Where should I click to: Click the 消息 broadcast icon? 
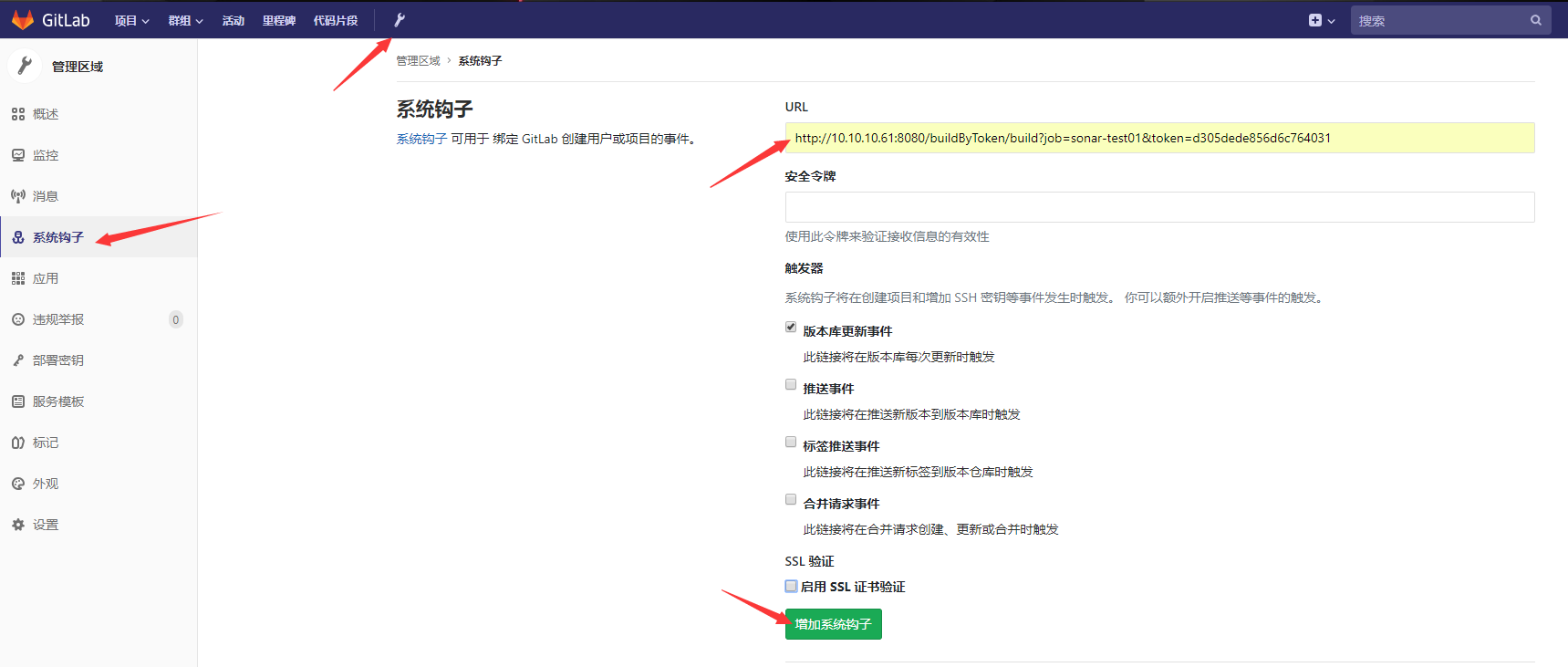(x=18, y=196)
